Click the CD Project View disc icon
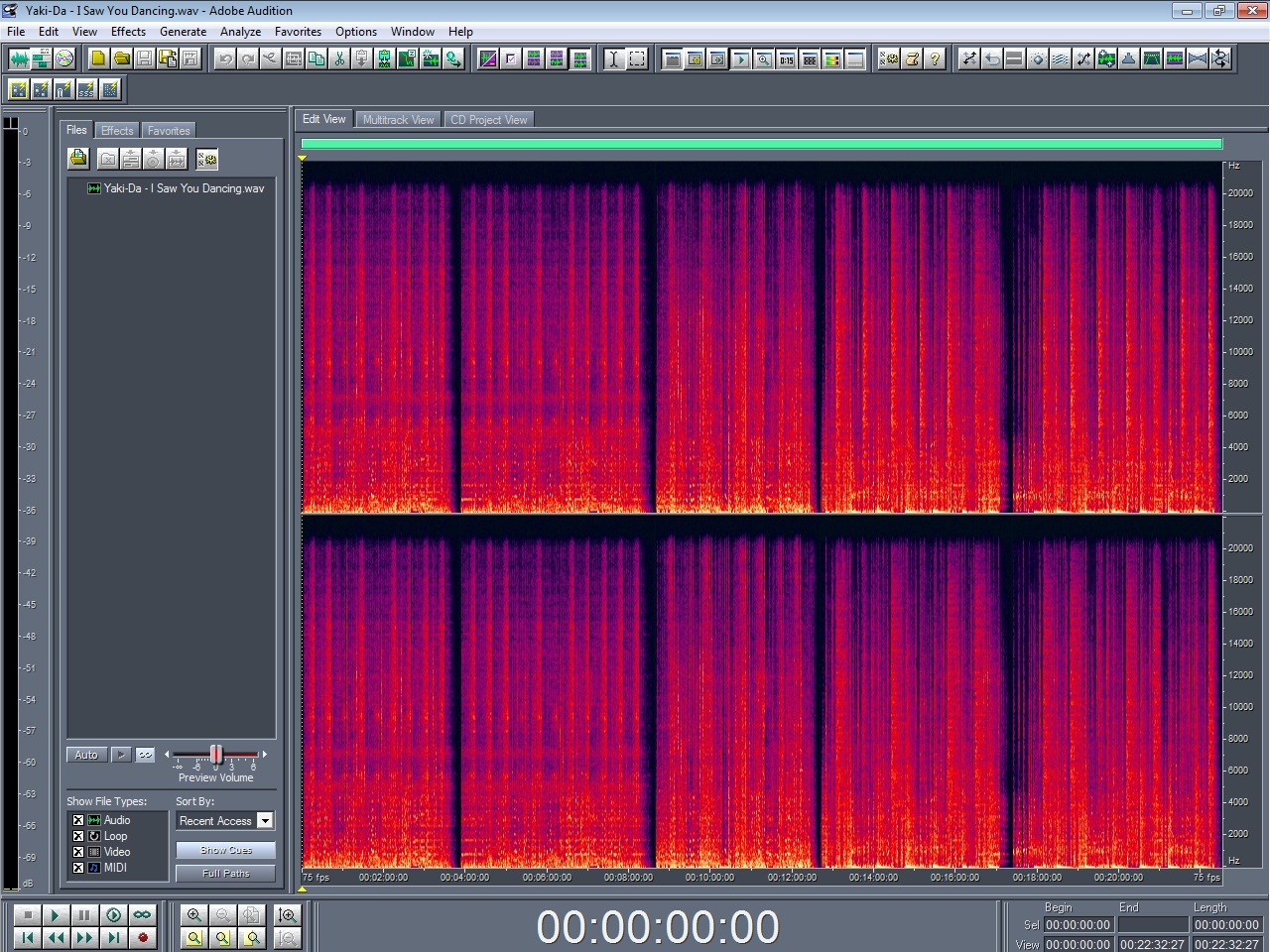The height and width of the screenshot is (952, 1270). 64,59
